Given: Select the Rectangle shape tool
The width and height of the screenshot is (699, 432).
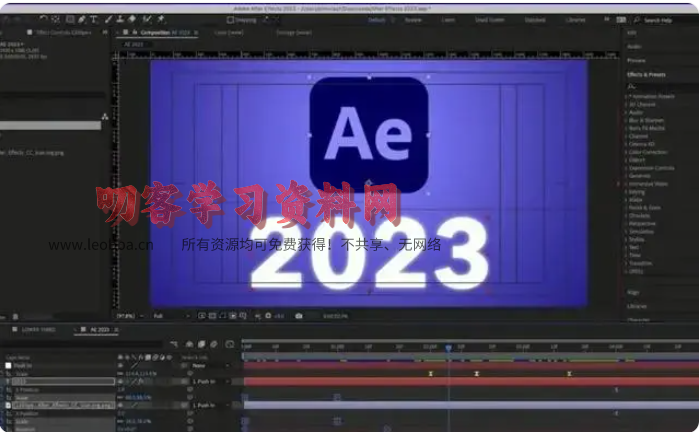Looking at the screenshot, I should pos(70,19).
